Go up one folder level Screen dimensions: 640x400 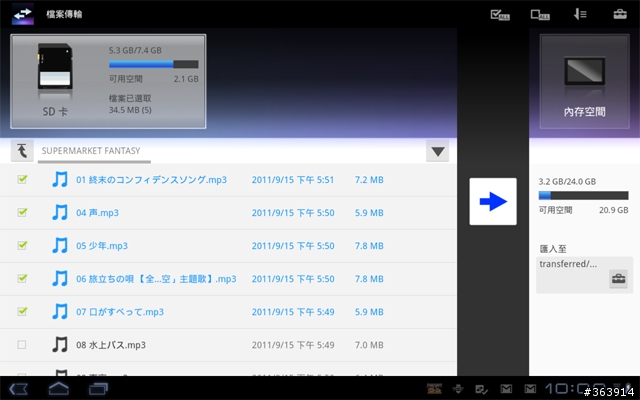pos(22,151)
